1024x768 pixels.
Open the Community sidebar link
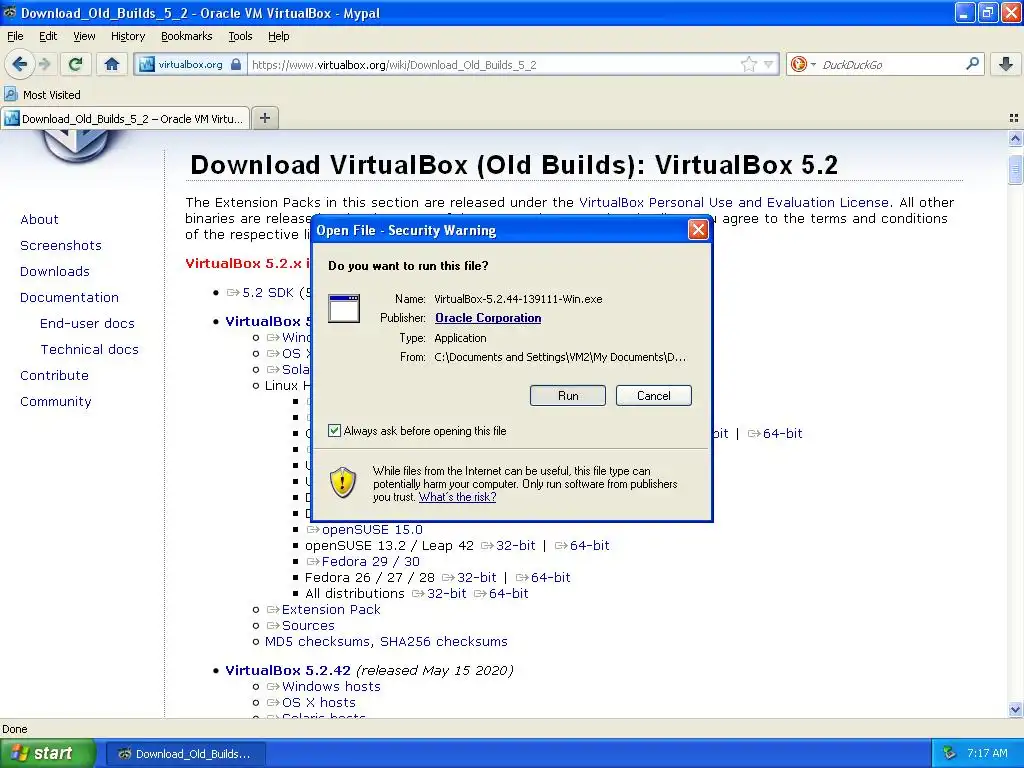[x=56, y=402]
